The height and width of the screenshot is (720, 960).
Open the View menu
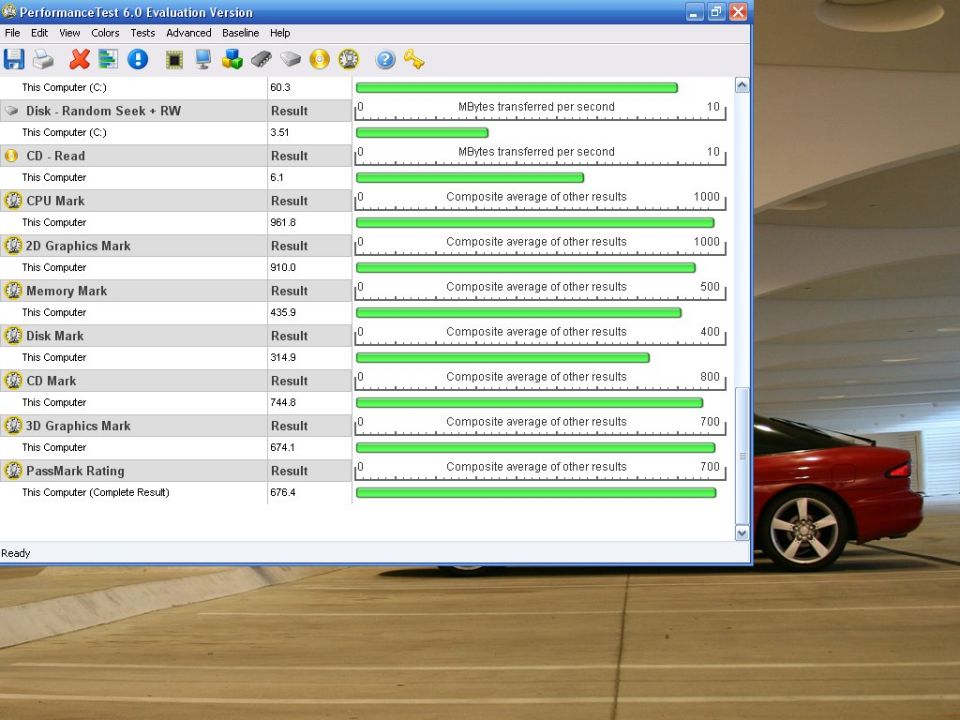coord(69,33)
